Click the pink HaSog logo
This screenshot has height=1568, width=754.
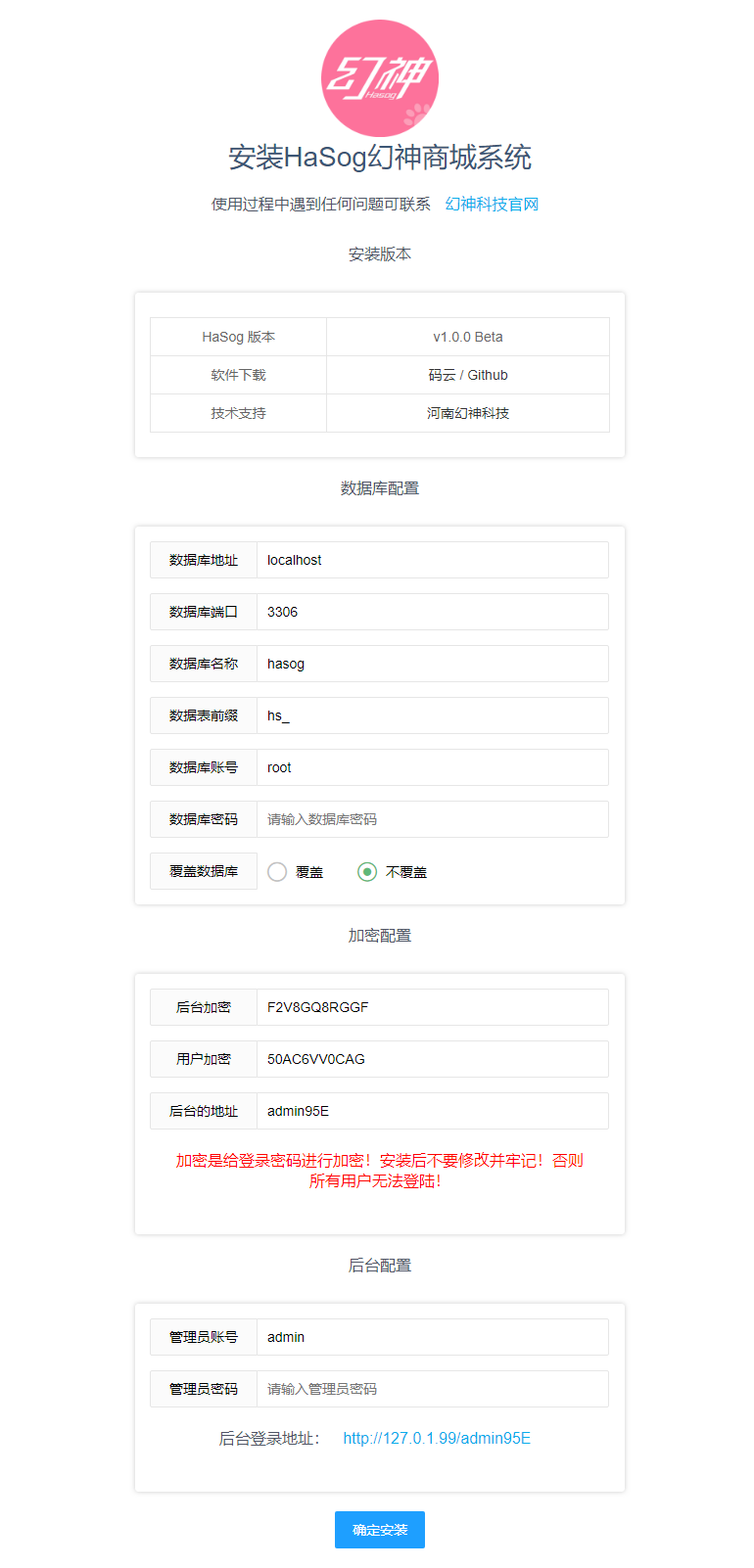380,78
